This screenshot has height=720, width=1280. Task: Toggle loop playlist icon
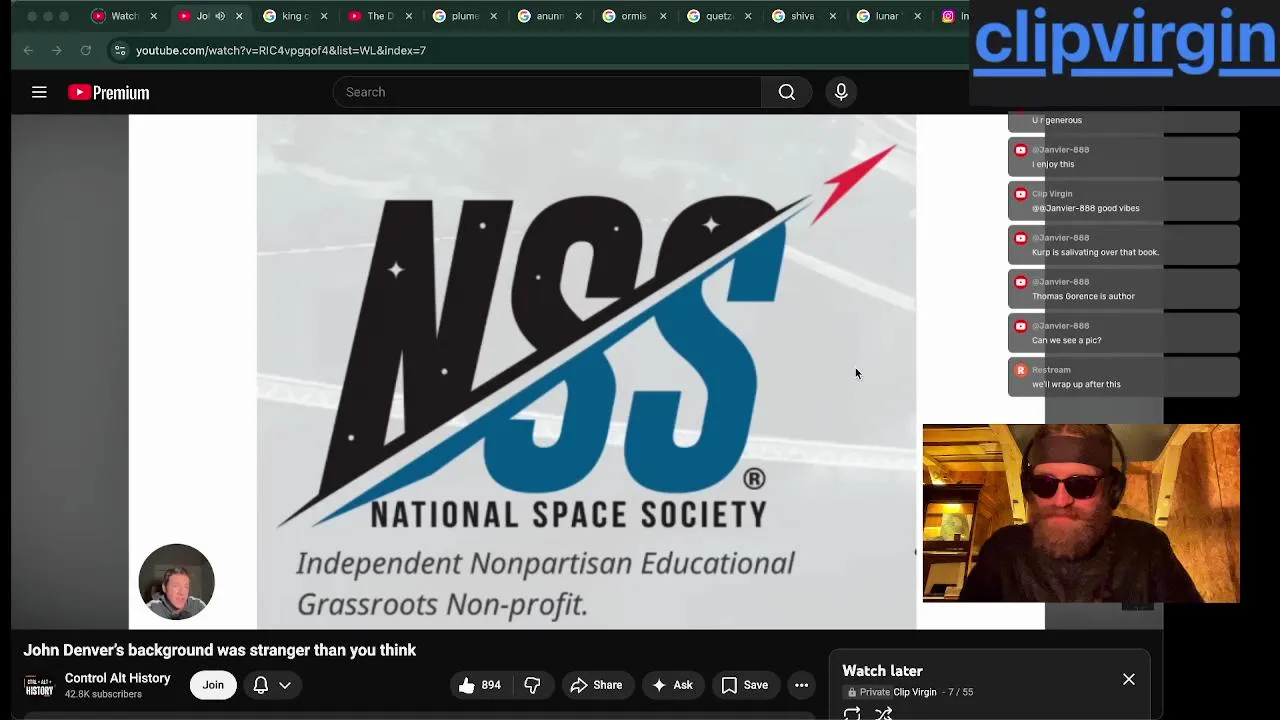click(x=852, y=713)
